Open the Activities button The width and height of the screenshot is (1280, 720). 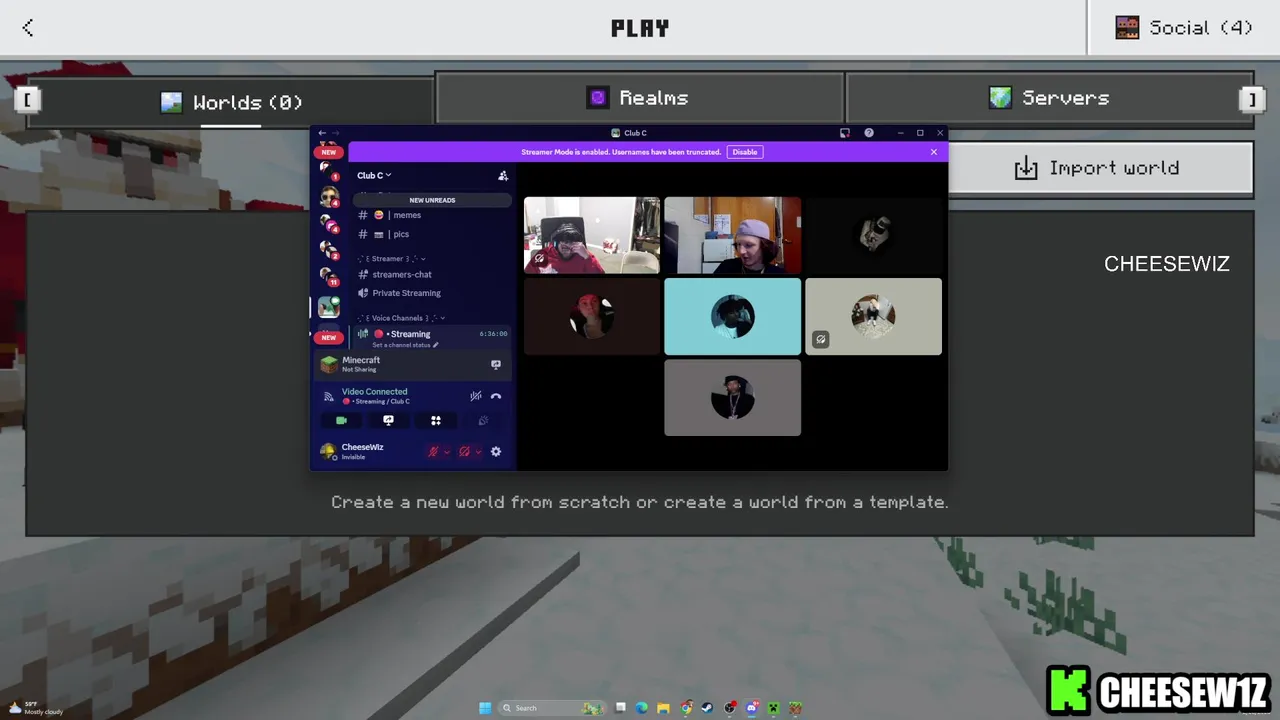pyautogui.click(x=435, y=421)
